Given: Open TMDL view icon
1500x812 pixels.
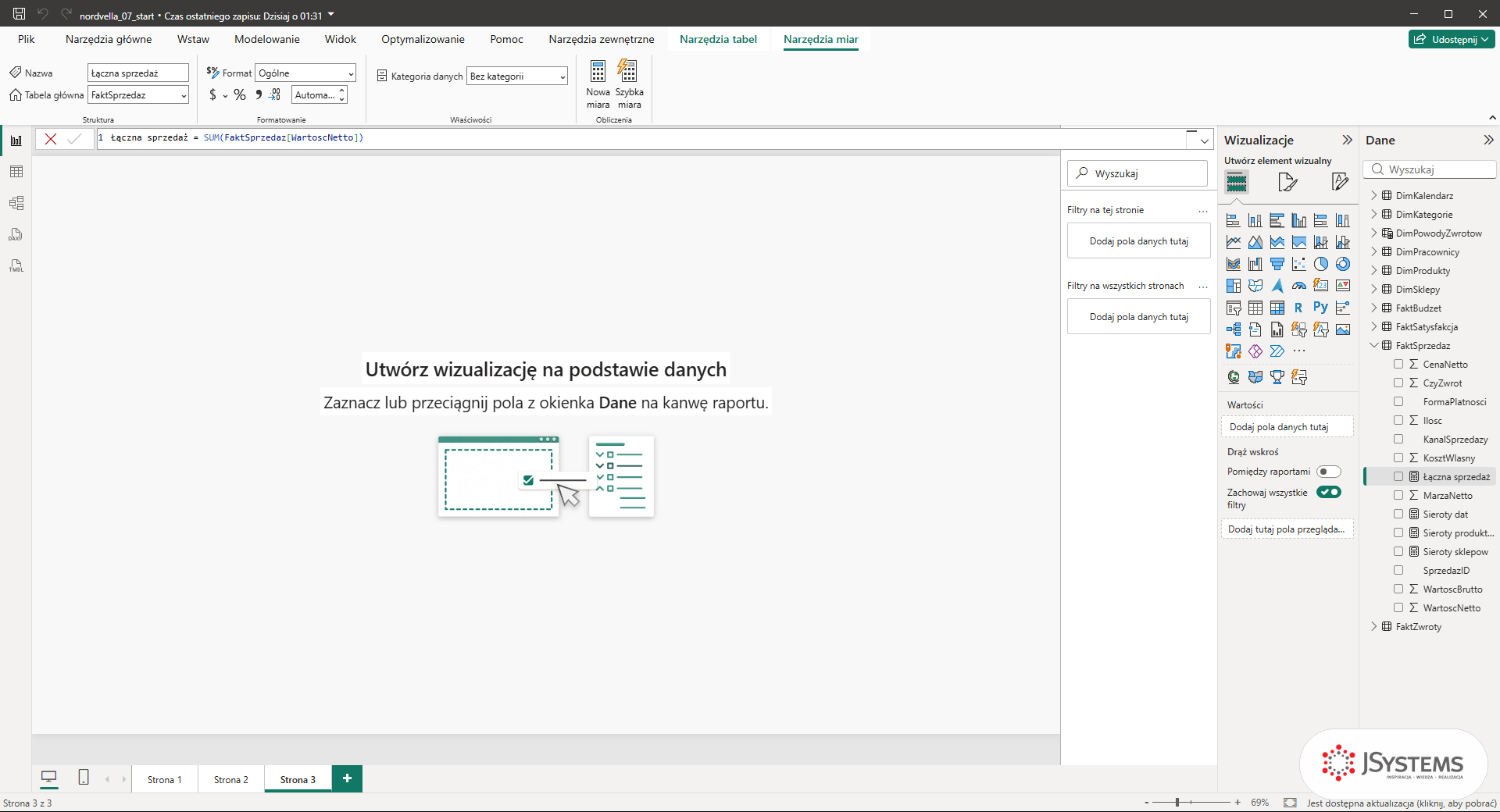Looking at the screenshot, I should (x=16, y=265).
